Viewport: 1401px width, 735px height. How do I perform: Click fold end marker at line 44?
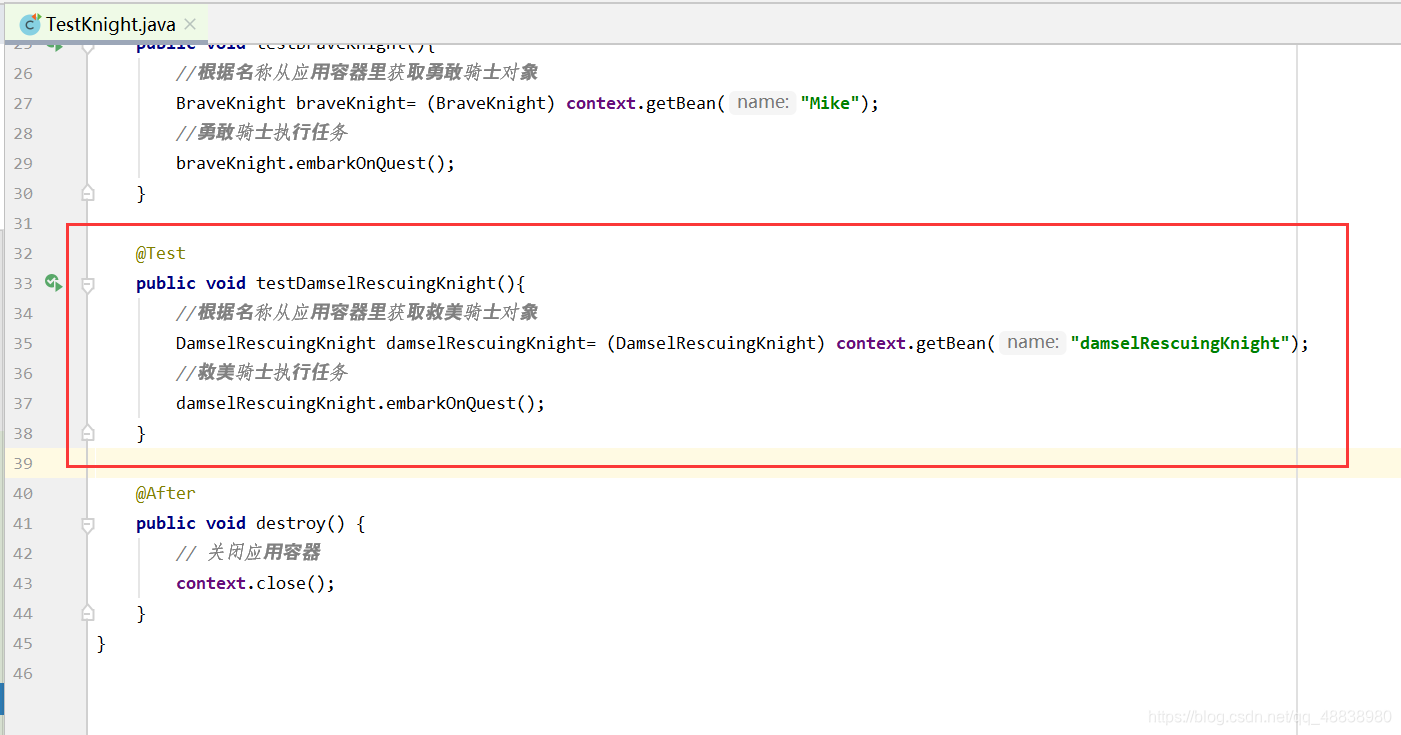coord(88,613)
